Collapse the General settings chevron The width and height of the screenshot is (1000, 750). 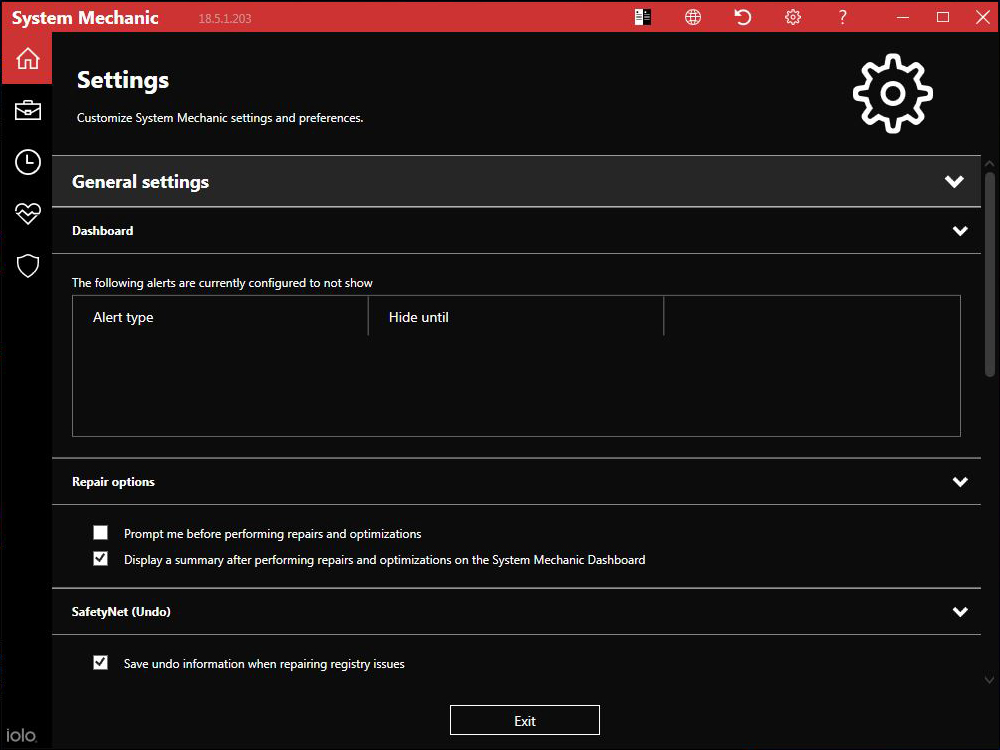click(954, 182)
